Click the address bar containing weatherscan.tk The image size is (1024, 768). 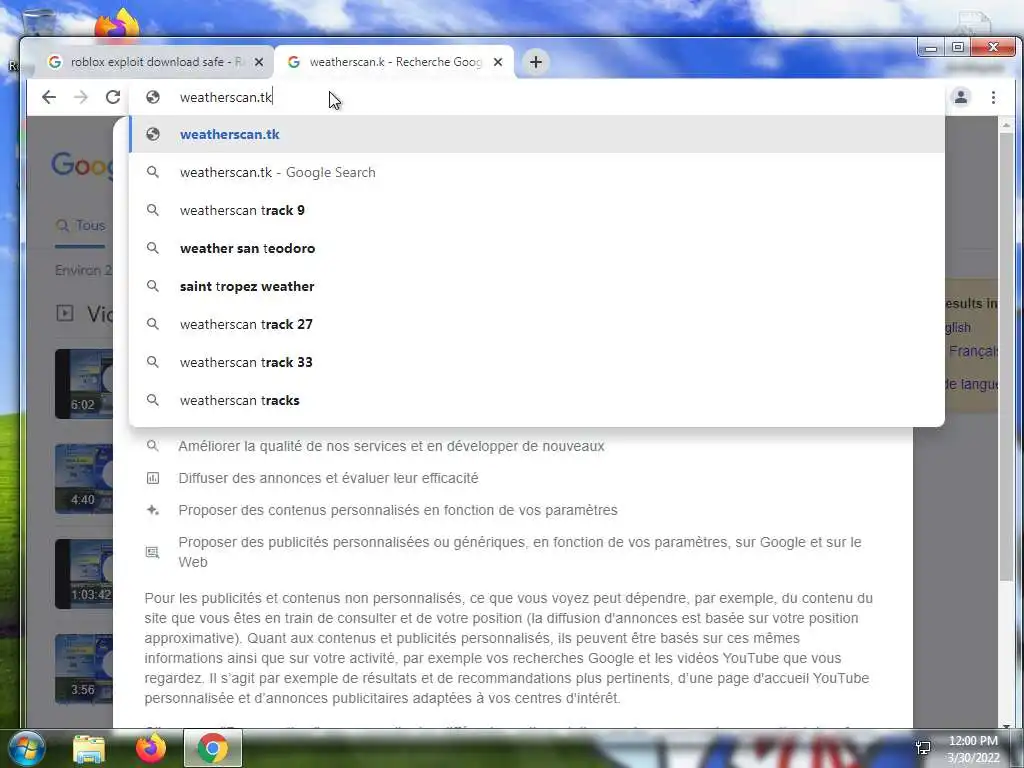(536, 97)
